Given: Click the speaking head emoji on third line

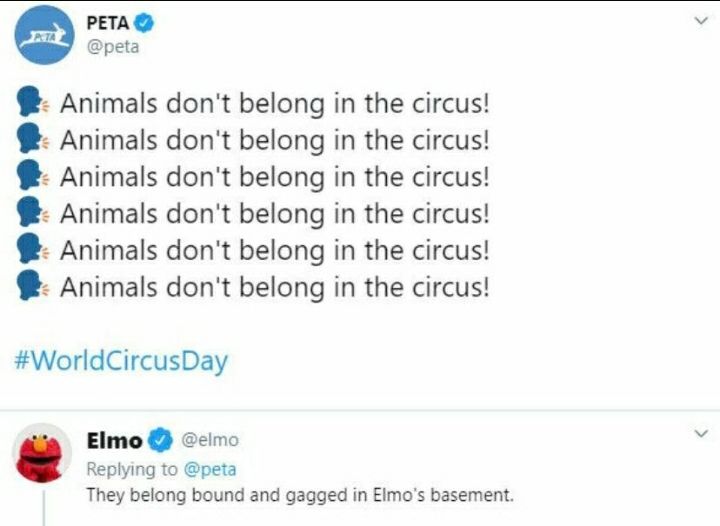Looking at the screenshot, I should pyautogui.click(x=34, y=177).
